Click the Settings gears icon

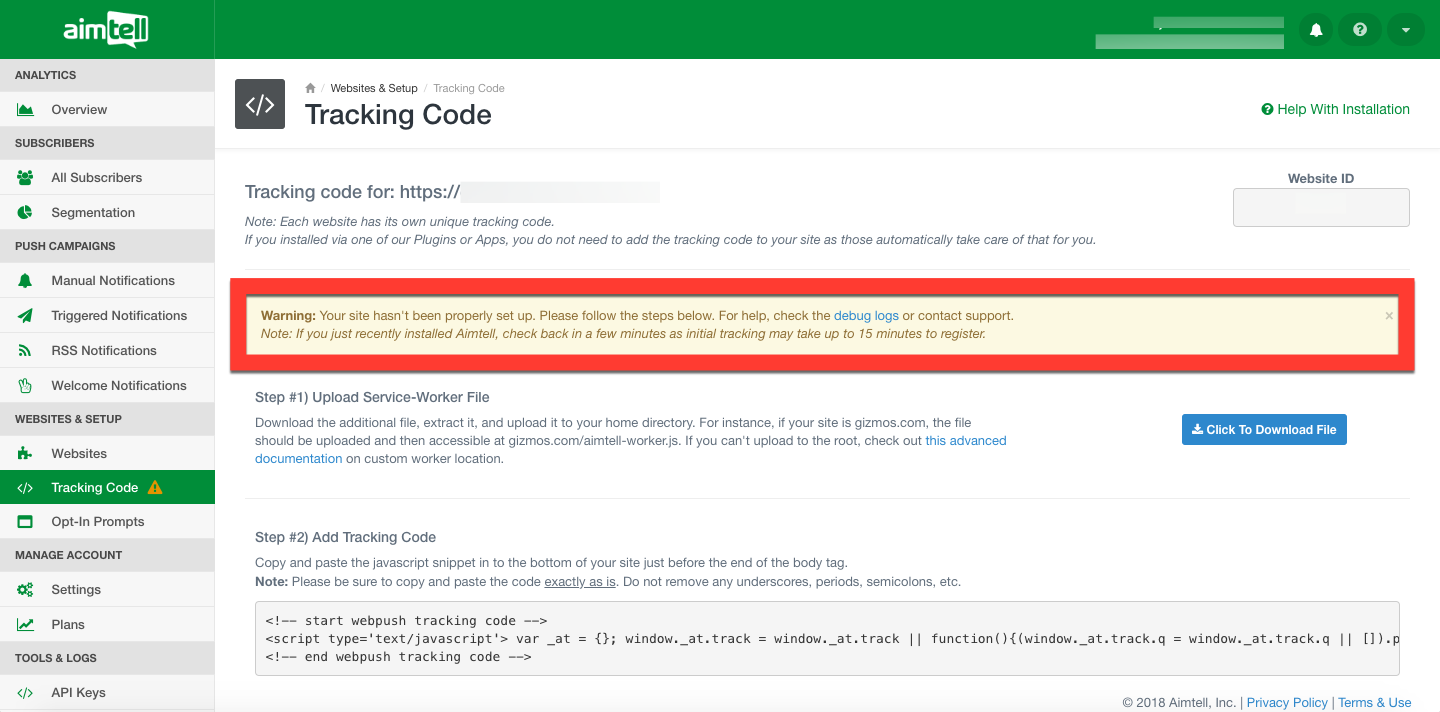point(26,590)
